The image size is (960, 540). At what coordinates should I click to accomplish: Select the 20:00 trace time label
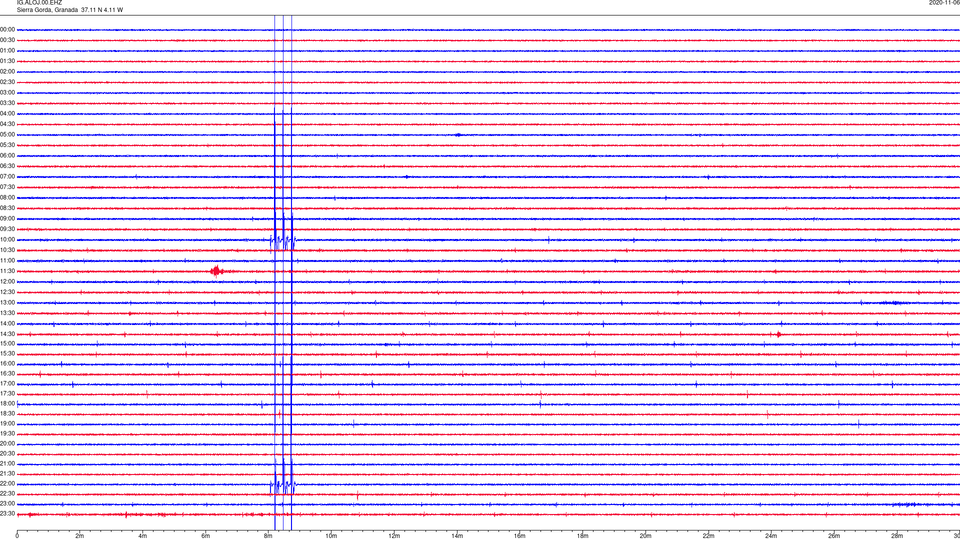coord(7,444)
